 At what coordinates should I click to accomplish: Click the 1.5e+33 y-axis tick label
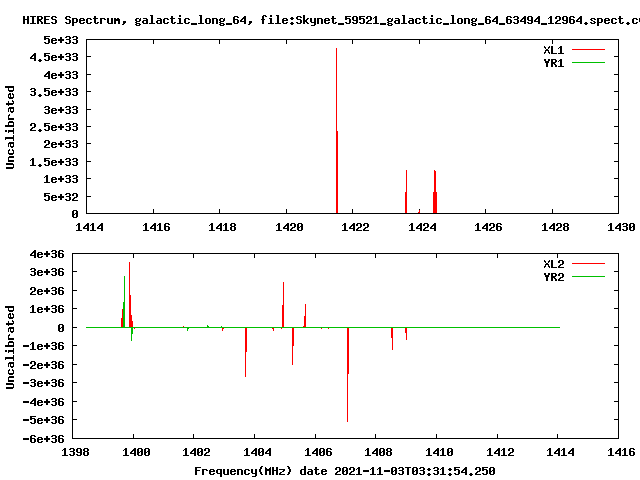(54, 162)
